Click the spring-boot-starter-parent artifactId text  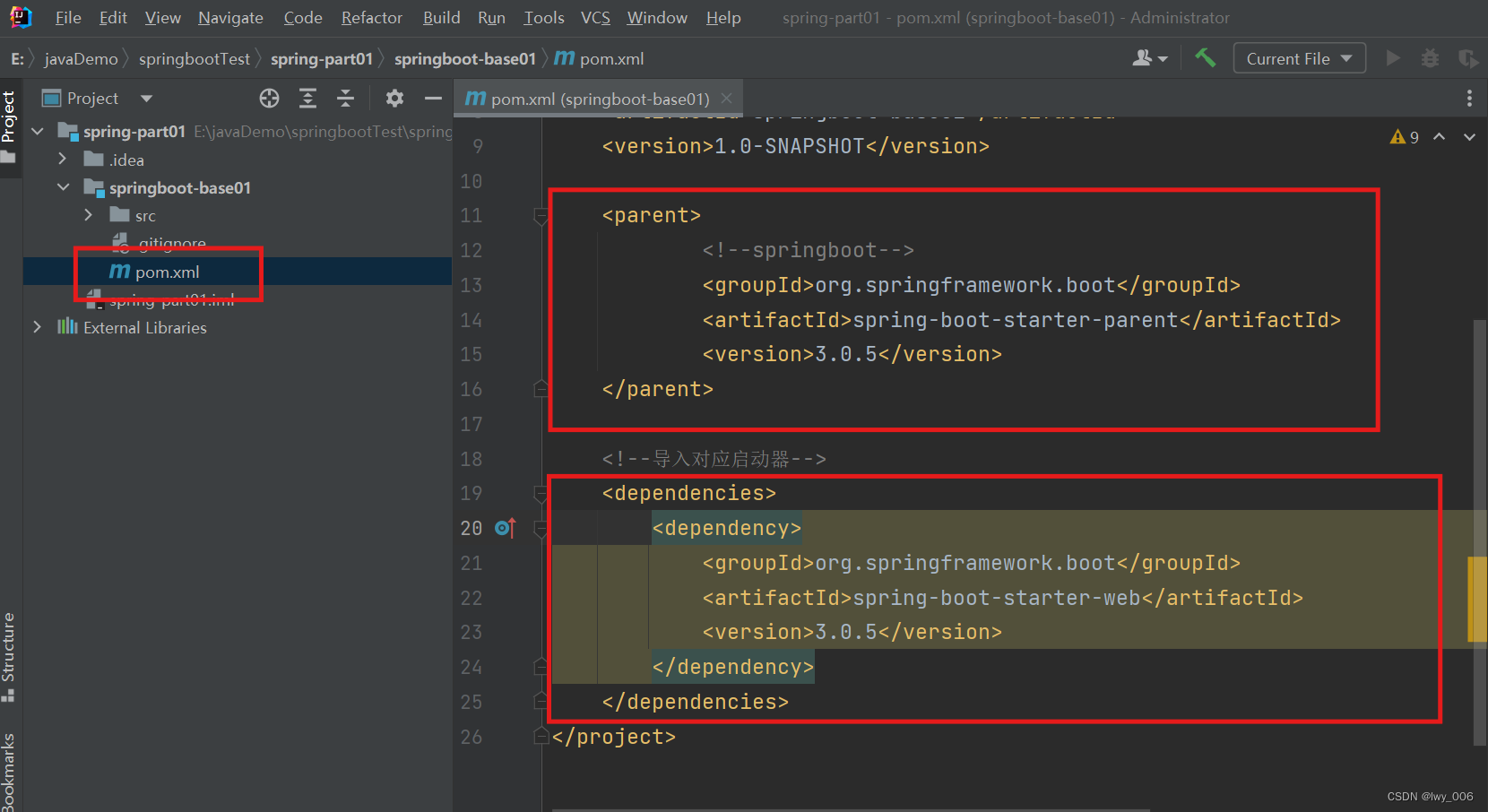click(1015, 320)
